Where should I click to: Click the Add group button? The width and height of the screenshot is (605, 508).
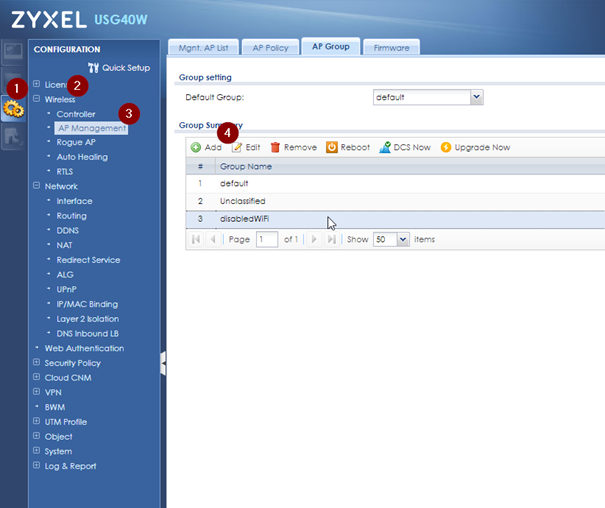[205, 147]
